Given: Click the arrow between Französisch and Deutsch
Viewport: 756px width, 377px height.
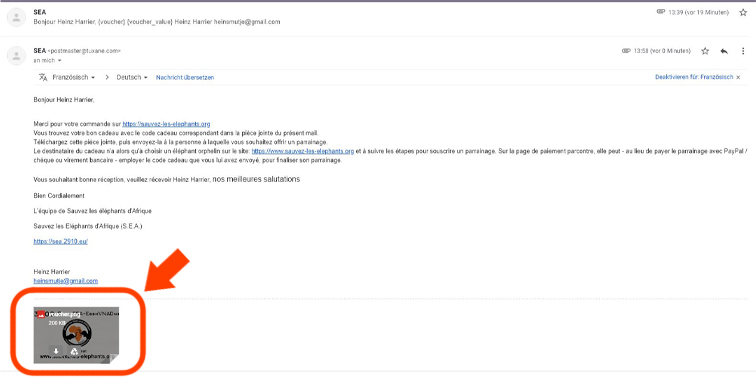Looking at the screenshot, I should tap(107, 77).
